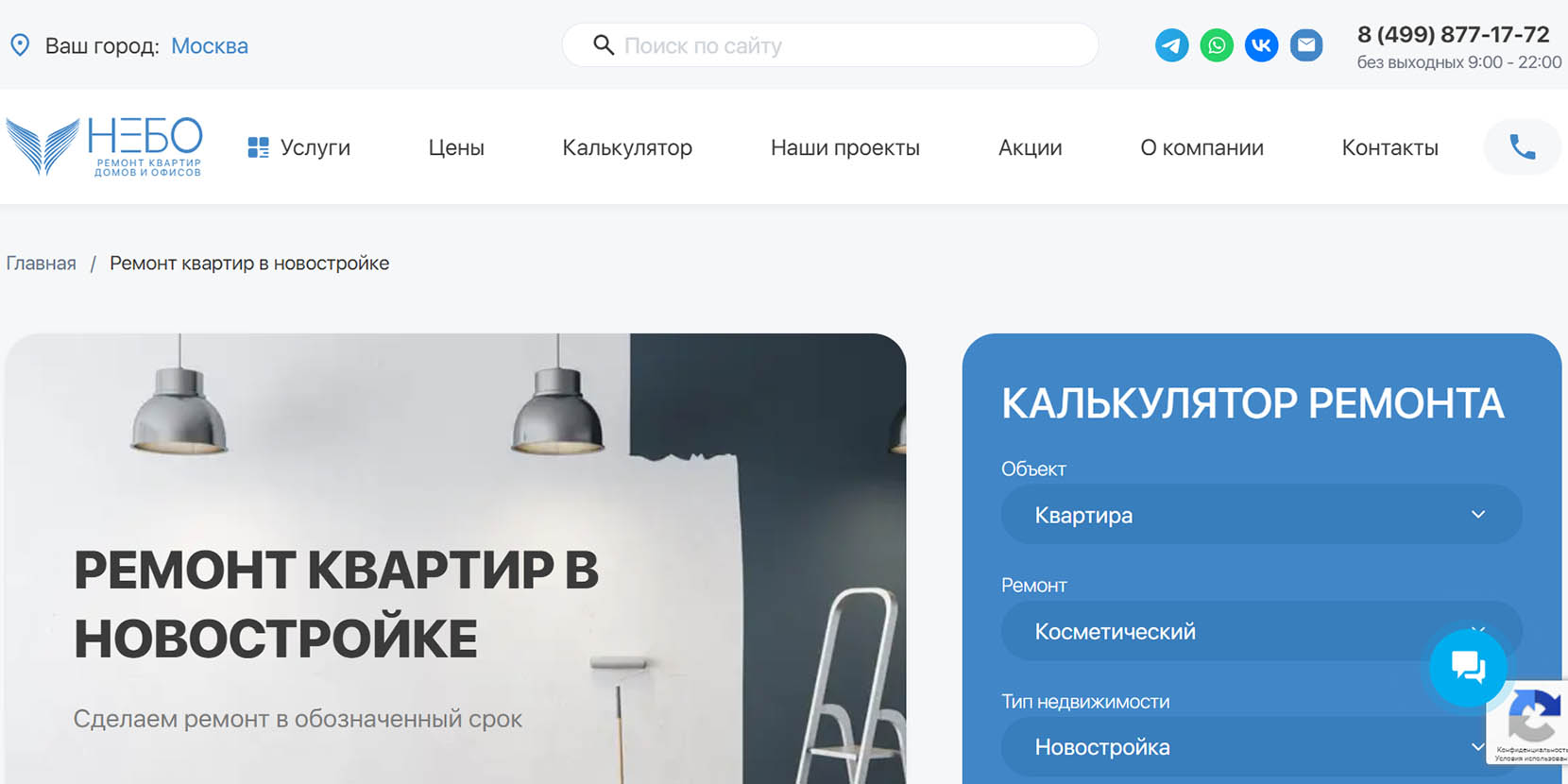Click the email envelope icon
The height and width of the screenshot is (784, 1568).
click(x=1306, y=45)
